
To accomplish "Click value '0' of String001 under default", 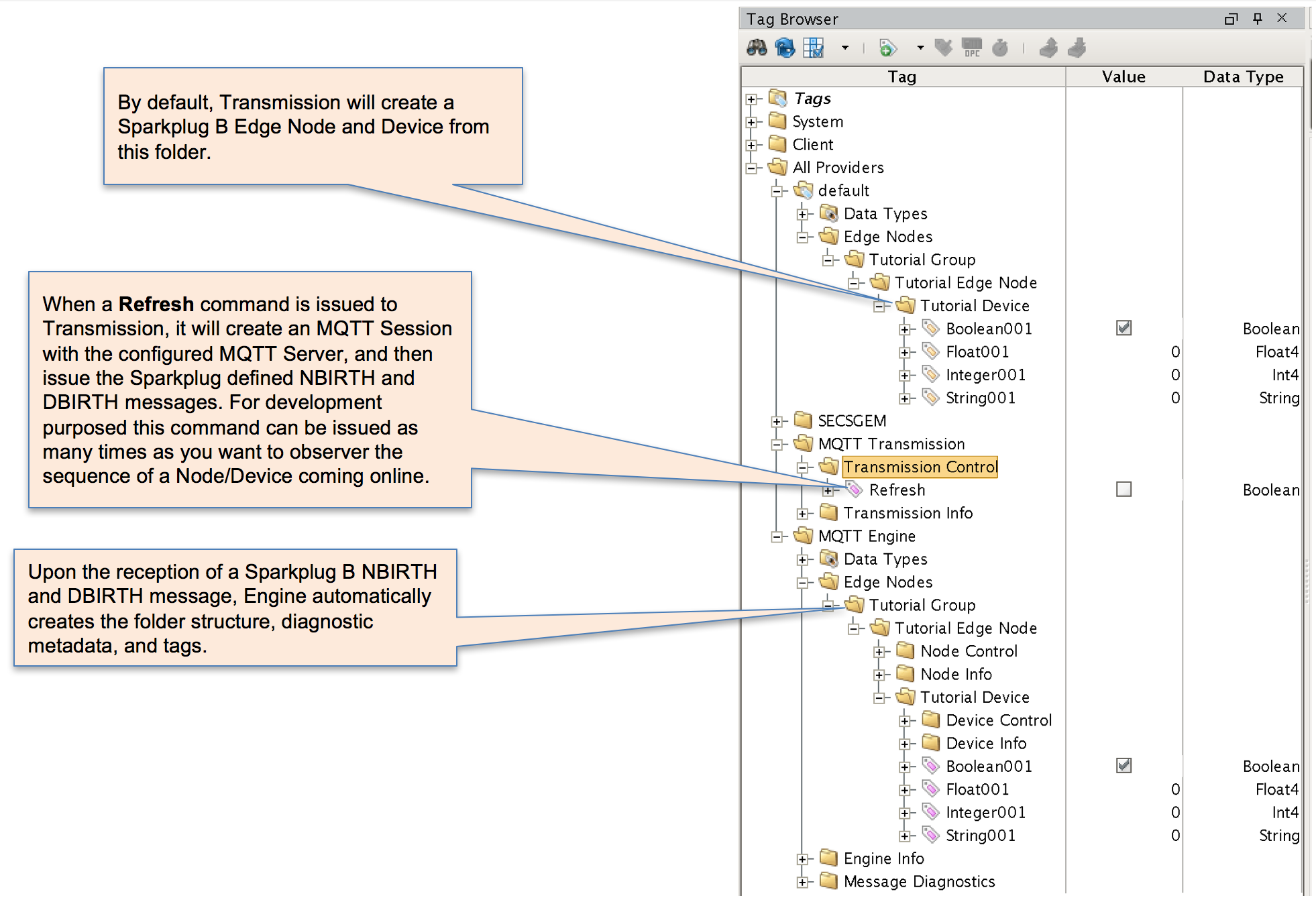I will pos(1175,398).
